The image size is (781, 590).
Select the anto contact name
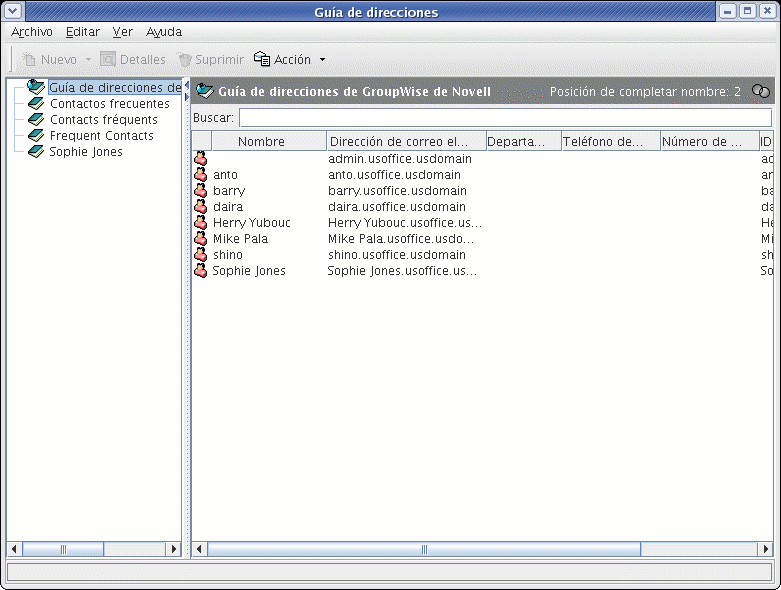click(225, 175)
